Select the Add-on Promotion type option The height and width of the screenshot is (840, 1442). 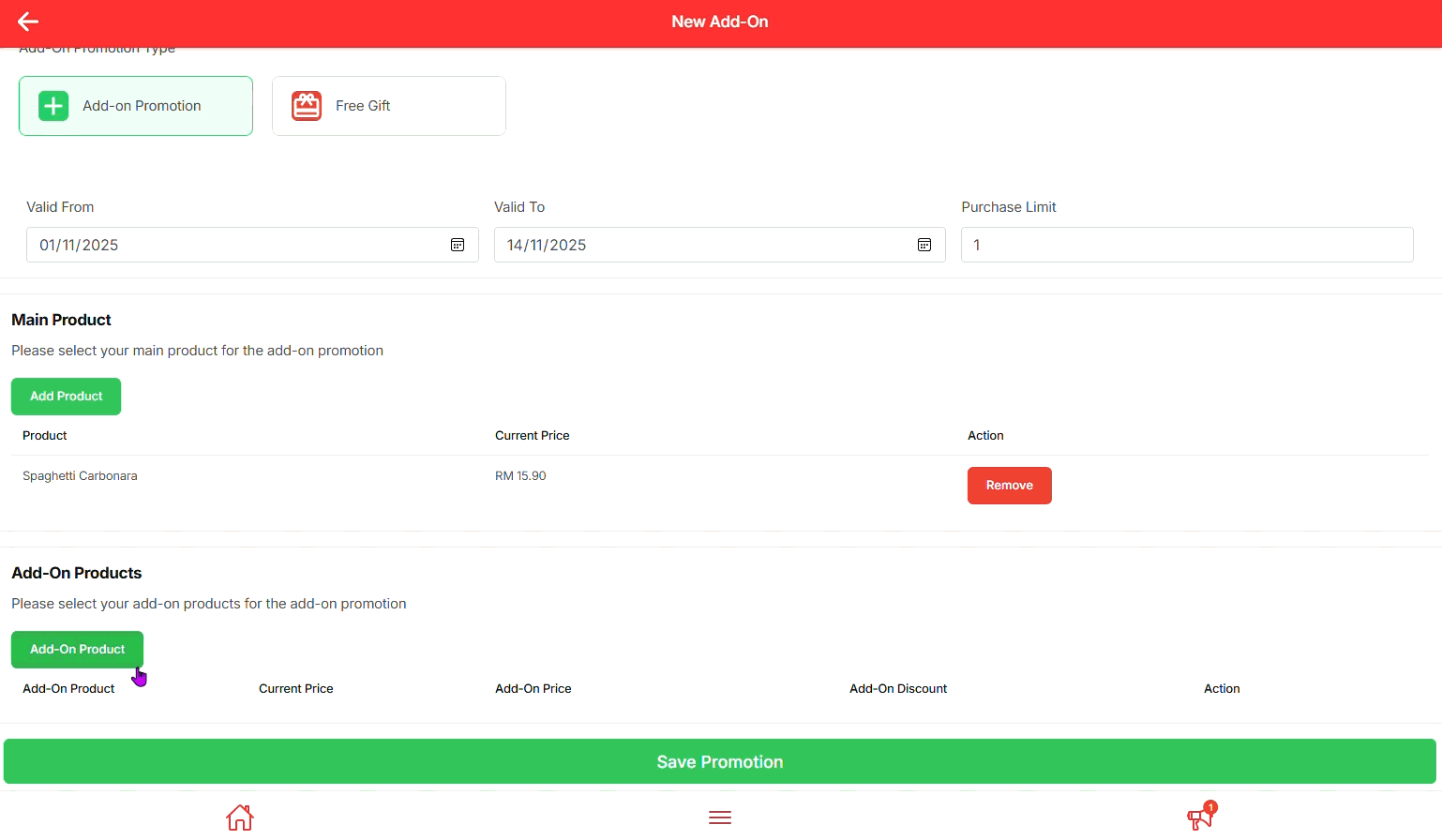pyautogui.click(x=136, y=106)
